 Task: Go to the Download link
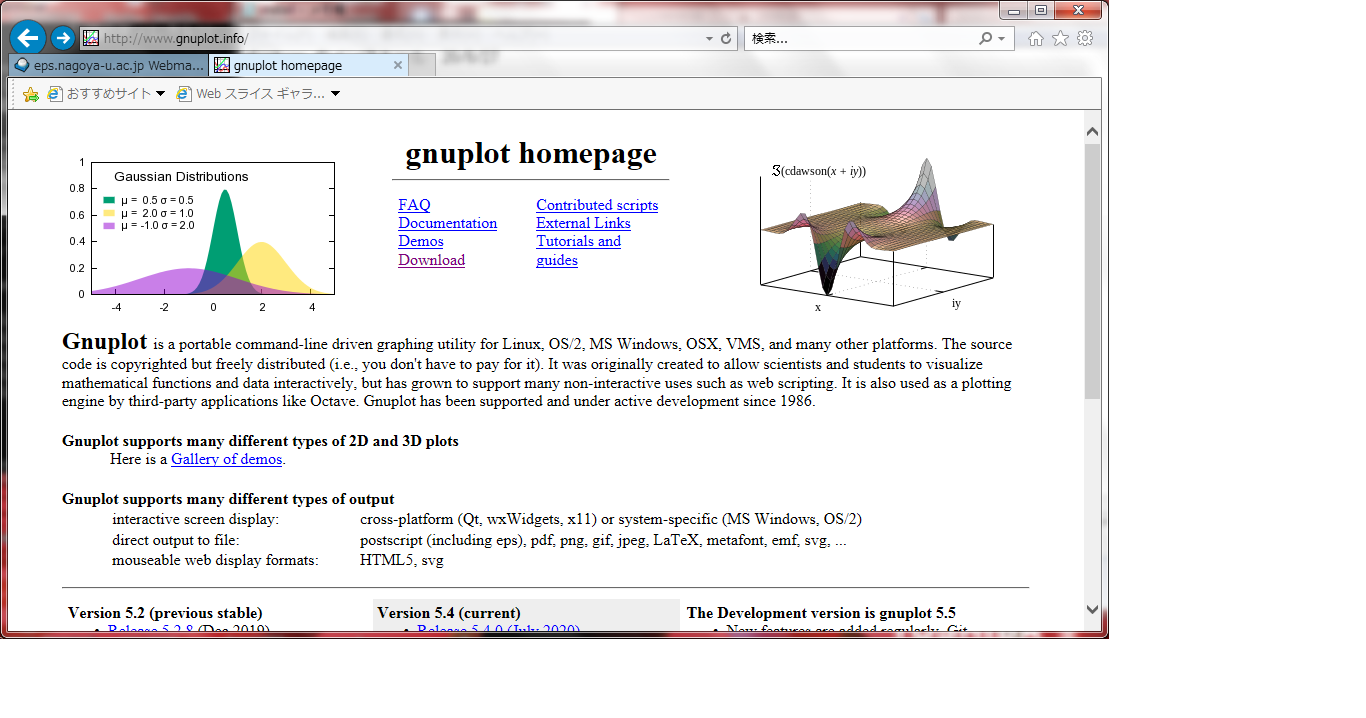point(431,260)
